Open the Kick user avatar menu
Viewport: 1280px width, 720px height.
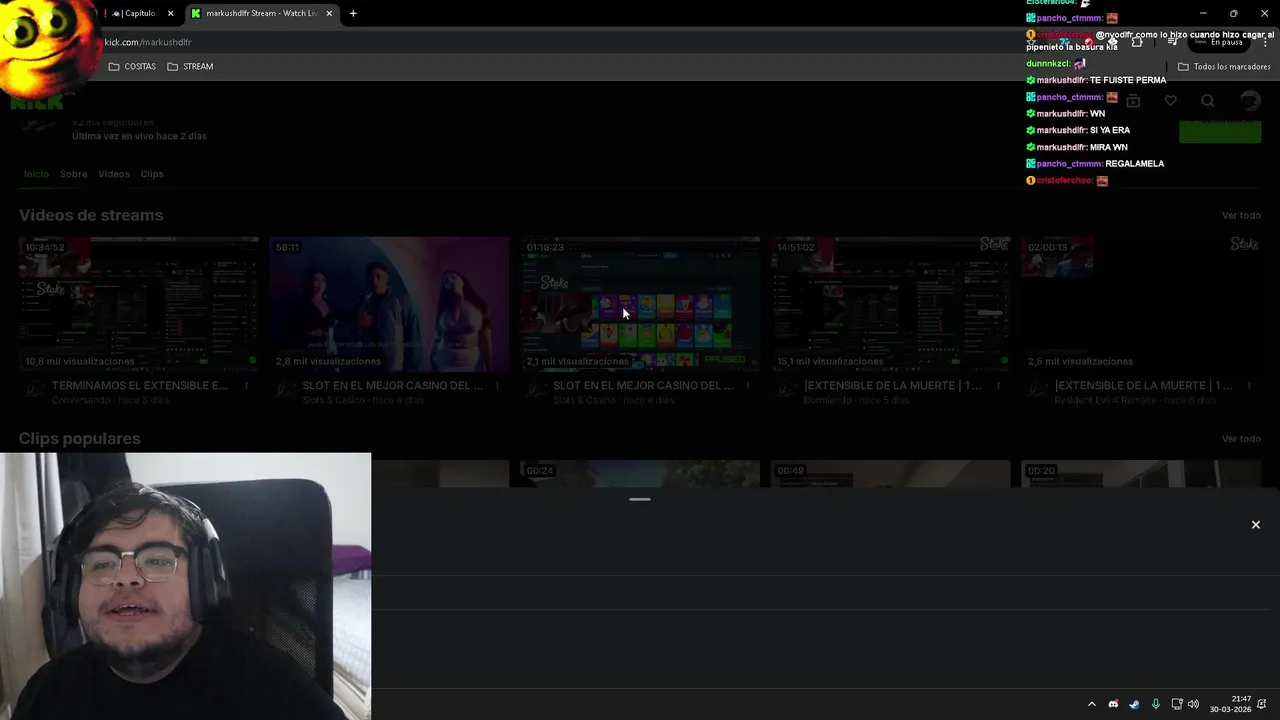pyautogui.click(x=1250, y=101)
